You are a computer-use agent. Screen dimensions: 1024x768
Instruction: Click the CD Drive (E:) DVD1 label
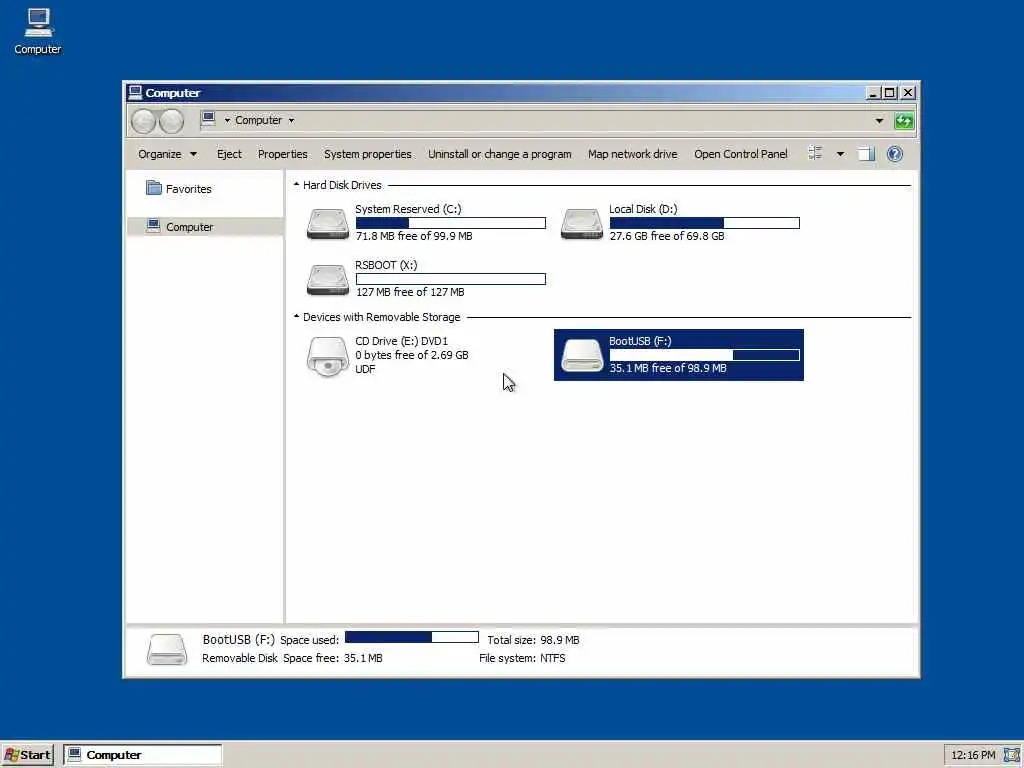tap(402, 341)
